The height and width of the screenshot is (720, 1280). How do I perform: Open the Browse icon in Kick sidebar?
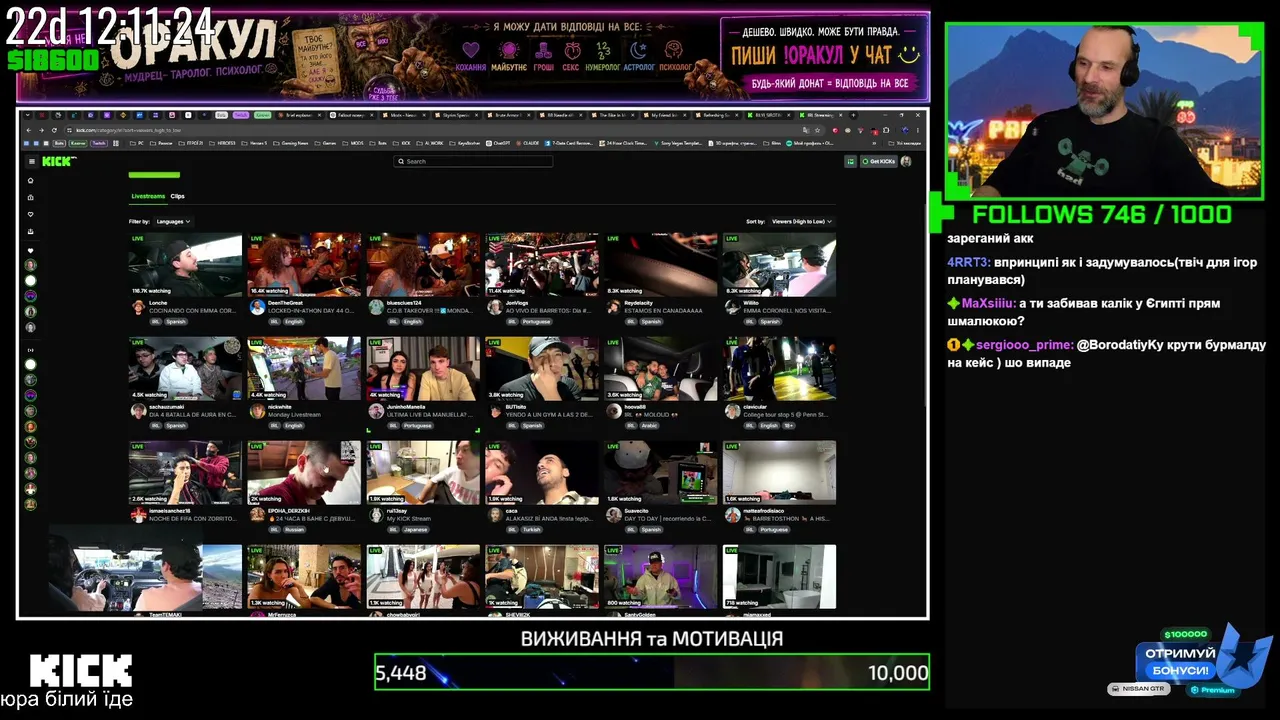click(31, 197)
